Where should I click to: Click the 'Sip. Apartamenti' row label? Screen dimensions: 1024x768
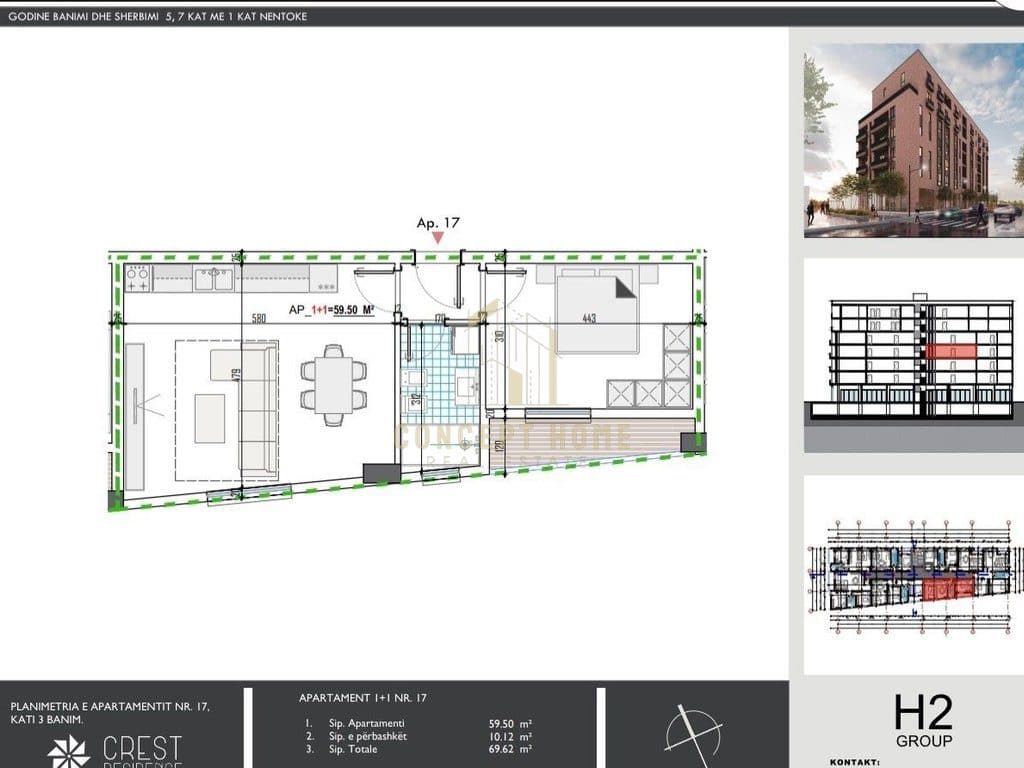366,724
